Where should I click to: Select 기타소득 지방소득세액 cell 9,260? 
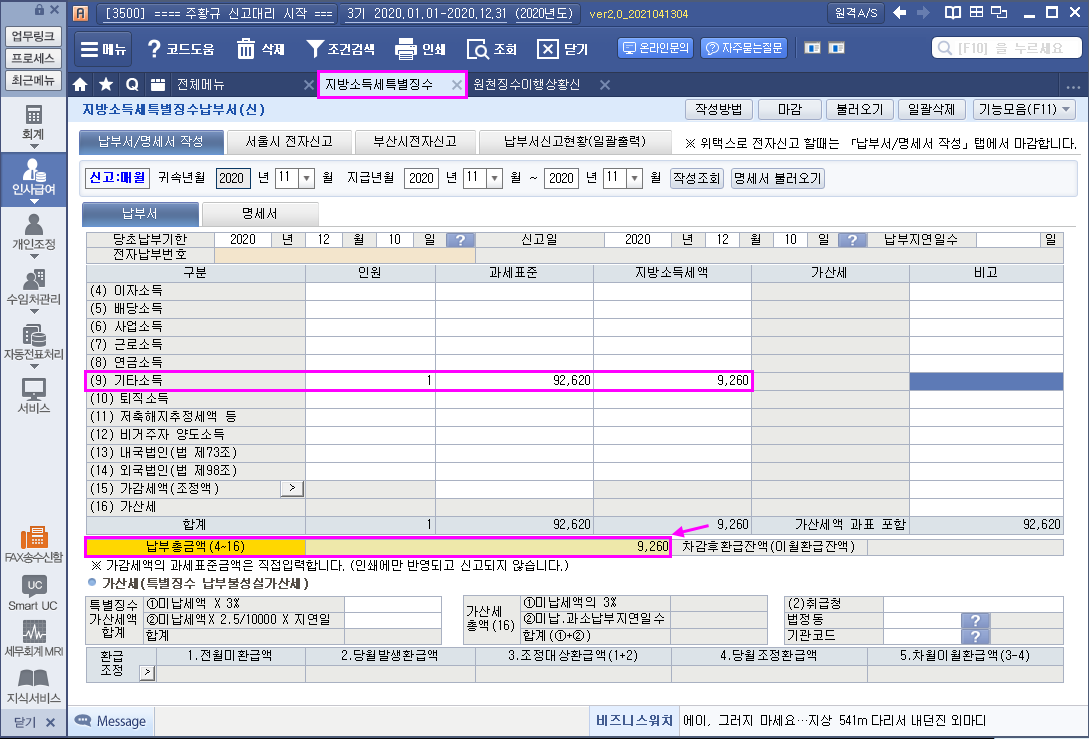tap(672, 381)
